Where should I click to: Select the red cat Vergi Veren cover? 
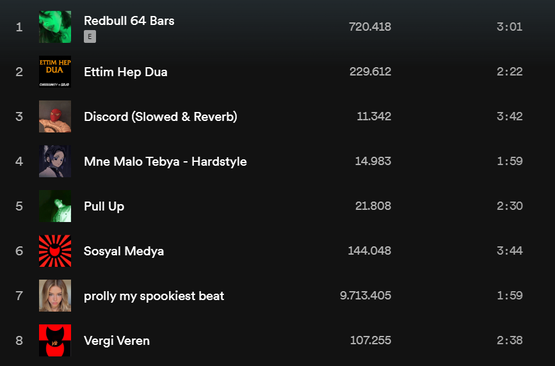click(x=55, y=341)
